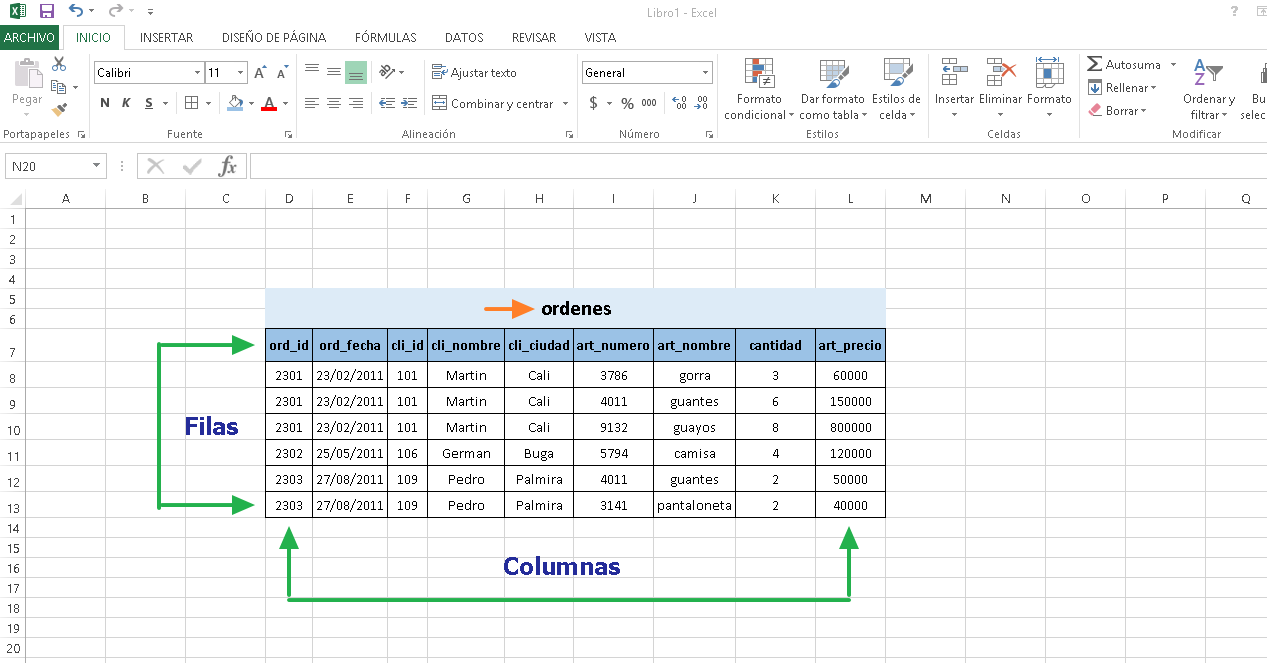
Task: Select the column K header
Action: coord(775,199)
